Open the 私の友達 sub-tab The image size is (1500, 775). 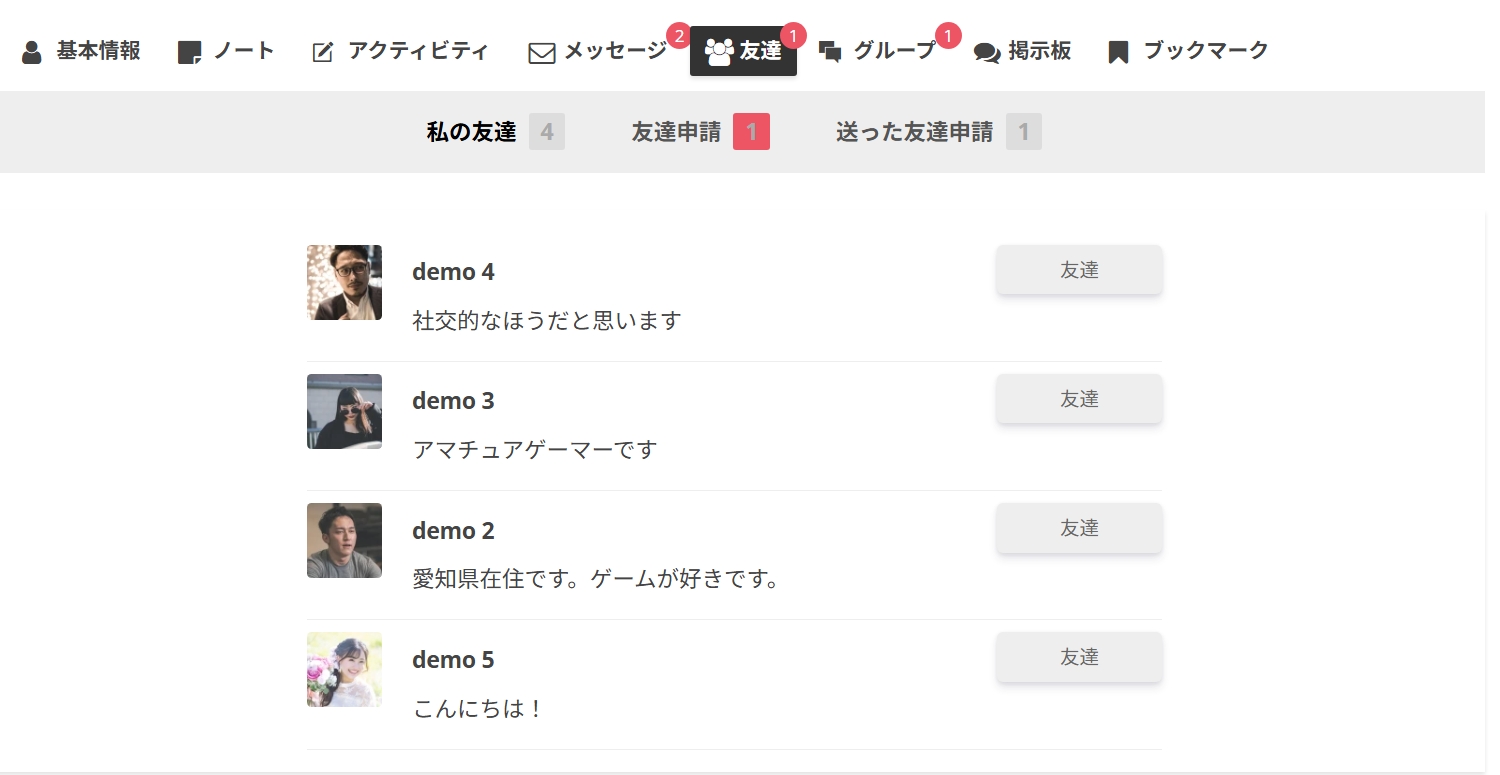[471, 132]
